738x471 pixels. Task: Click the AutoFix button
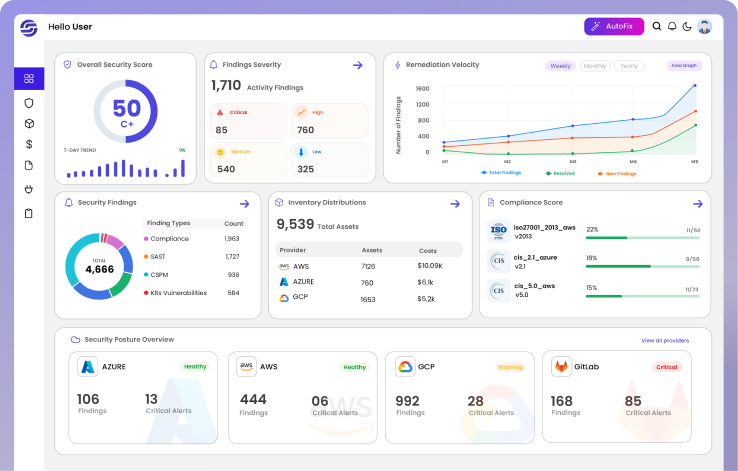pyautogui.click(x=614, y=26)
